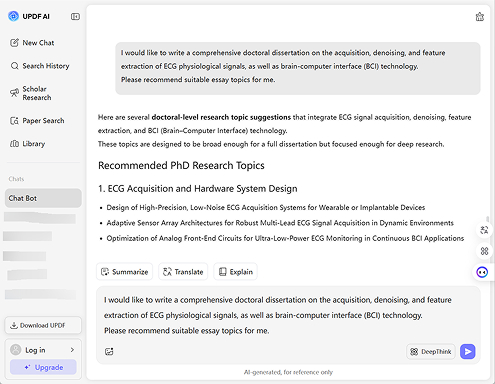Click inside the message input field
The width and height of the screenshot is (495, 384).
288,315
